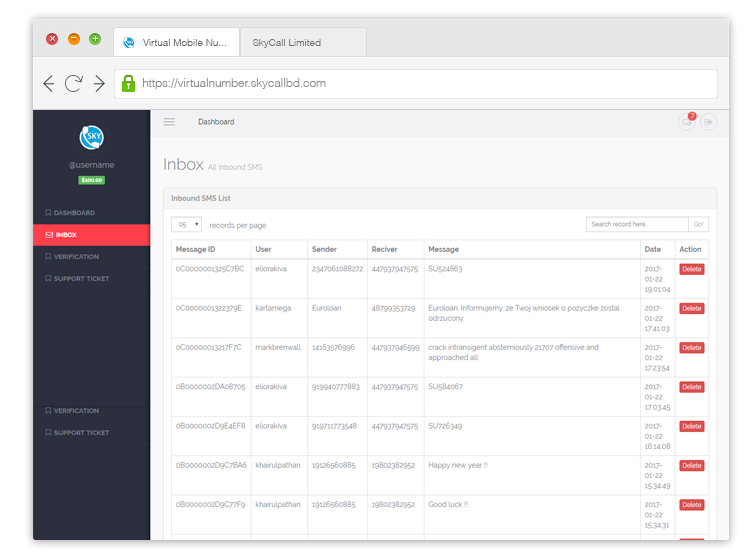
Task: Click the Dashboard breadcrumb in the header
Action: tap(216, 122)
